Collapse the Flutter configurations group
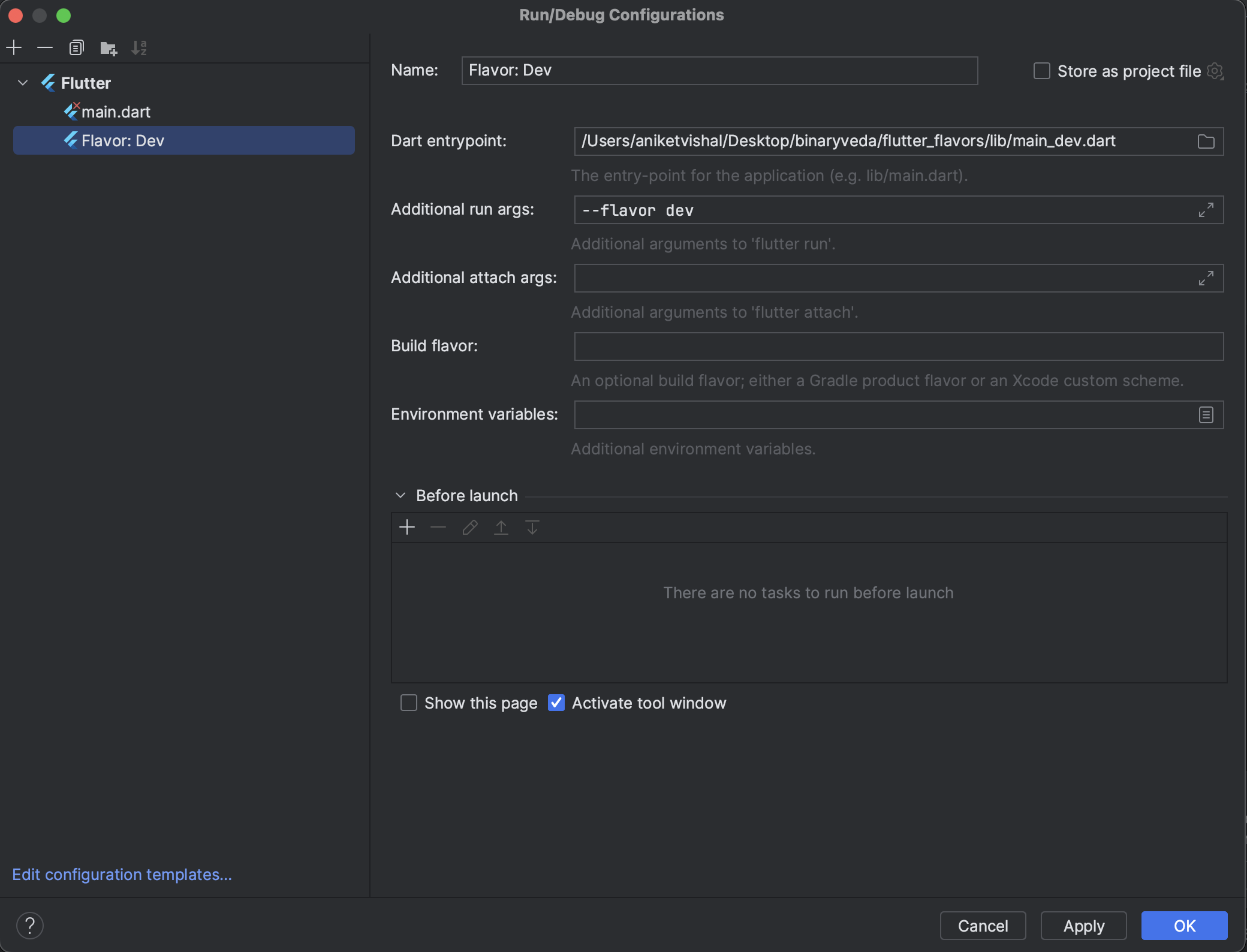Viewport: 1247px width, 952px height. coord(23,83)
